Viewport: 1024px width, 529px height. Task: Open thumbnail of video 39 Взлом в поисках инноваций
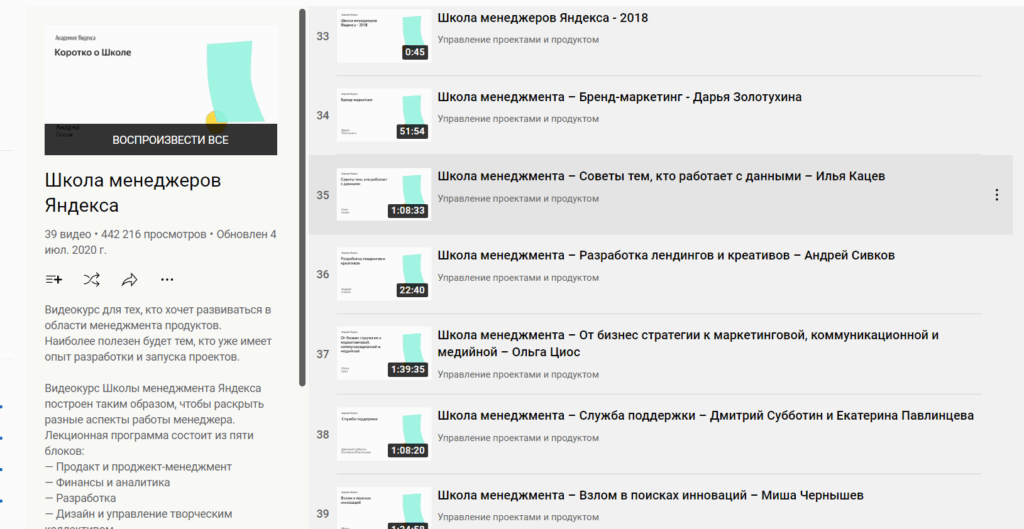(x=384, y=508)
